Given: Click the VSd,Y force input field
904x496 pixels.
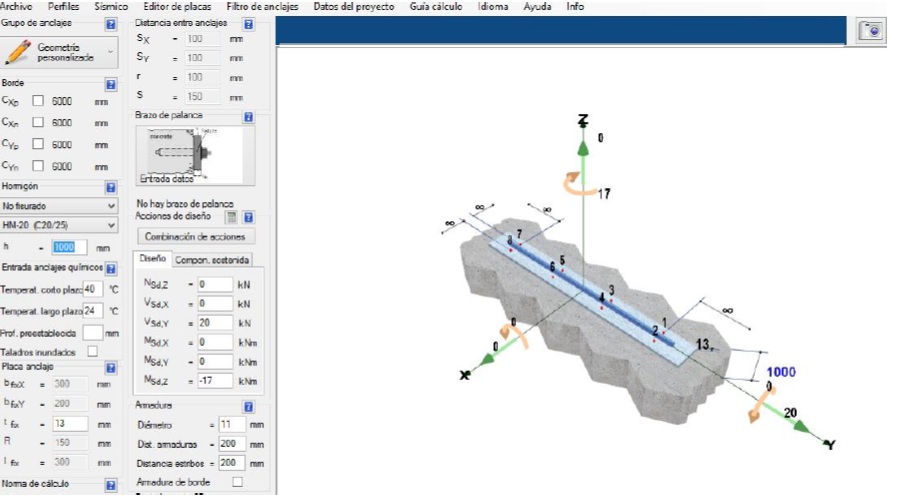Looking at the screenshot, I should point(214,322).
